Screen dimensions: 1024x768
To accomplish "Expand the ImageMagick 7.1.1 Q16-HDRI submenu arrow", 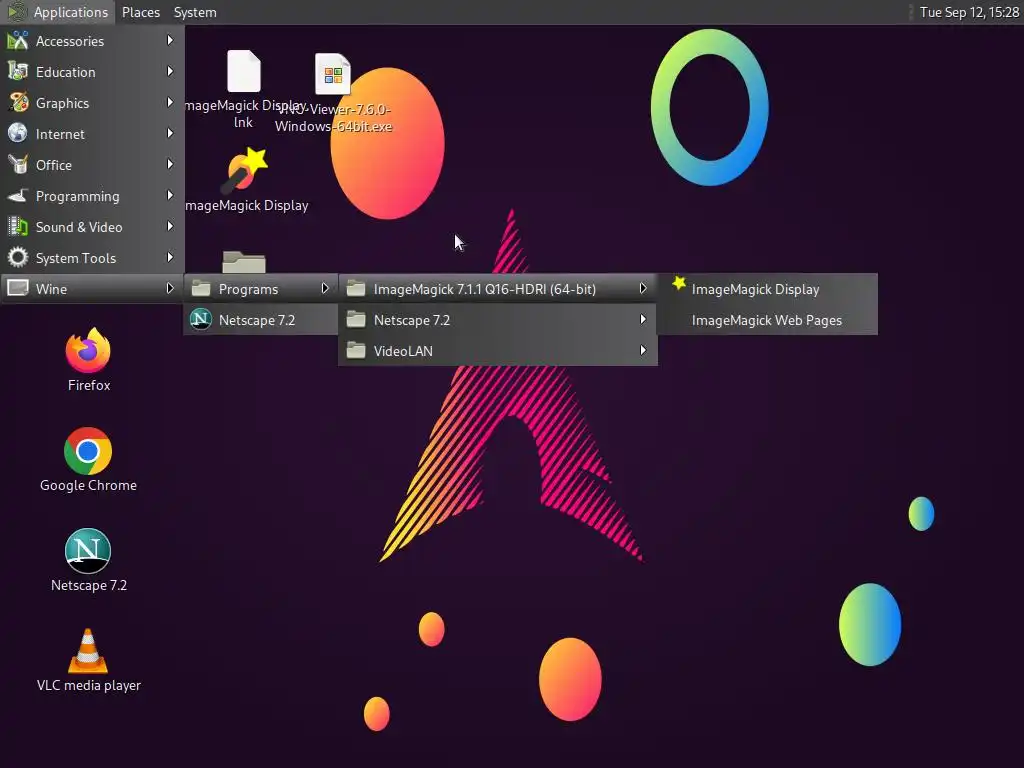I will [x=643, y=288].
